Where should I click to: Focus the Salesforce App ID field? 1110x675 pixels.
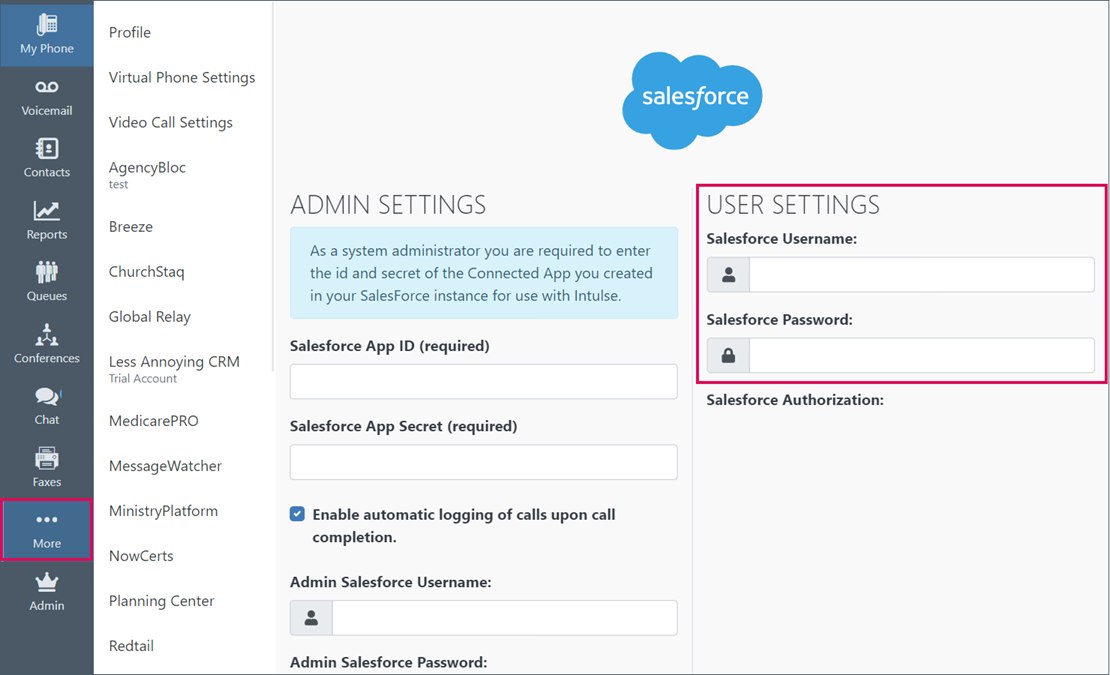pyautogui.click(x=484, y=381)
